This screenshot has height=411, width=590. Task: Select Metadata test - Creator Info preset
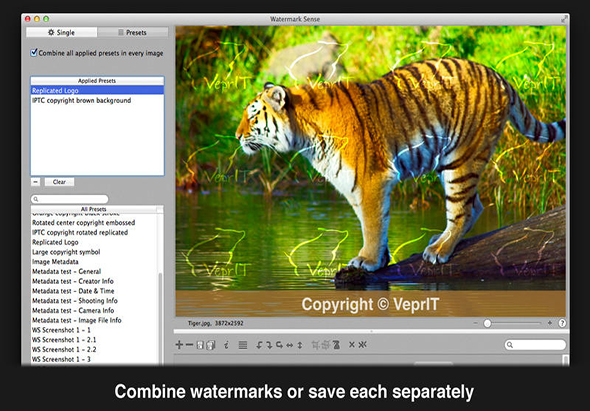point(94,281)
